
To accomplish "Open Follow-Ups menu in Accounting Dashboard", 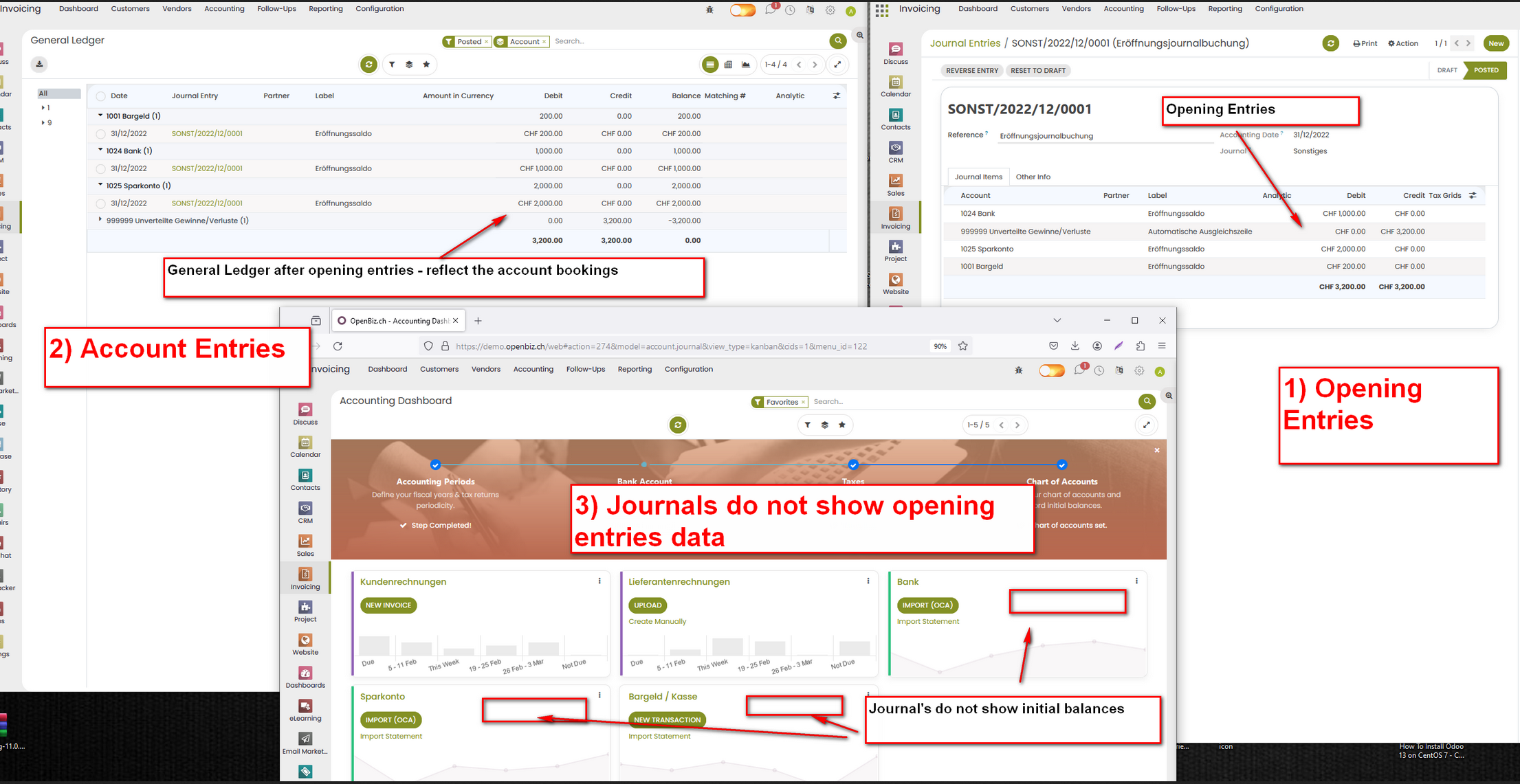I will (x=586, y=370).
